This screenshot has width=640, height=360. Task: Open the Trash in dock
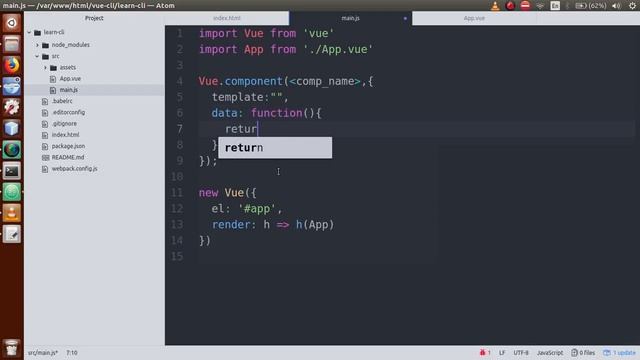(x=11, y=348)
